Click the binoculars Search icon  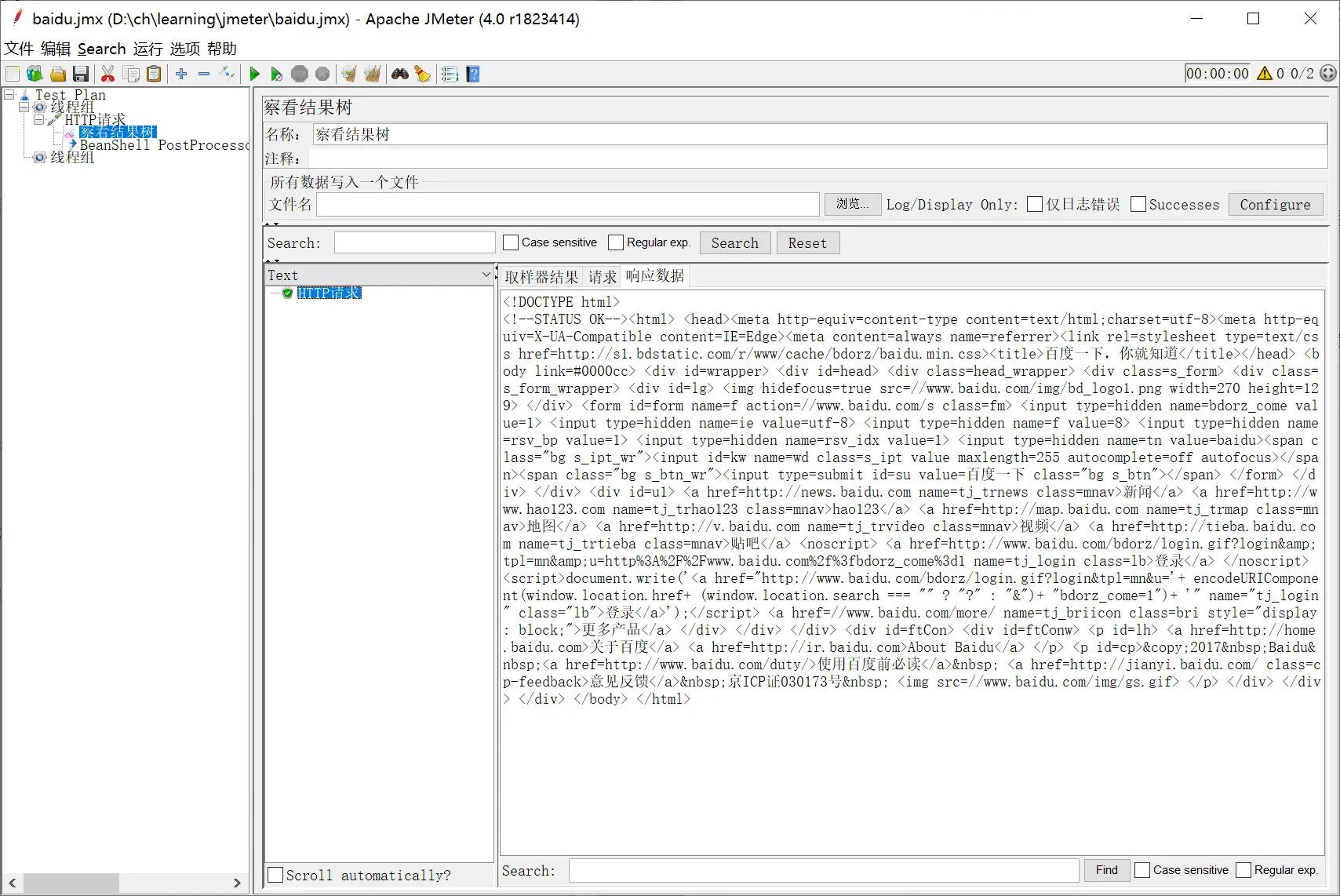(x=400, y=74)
